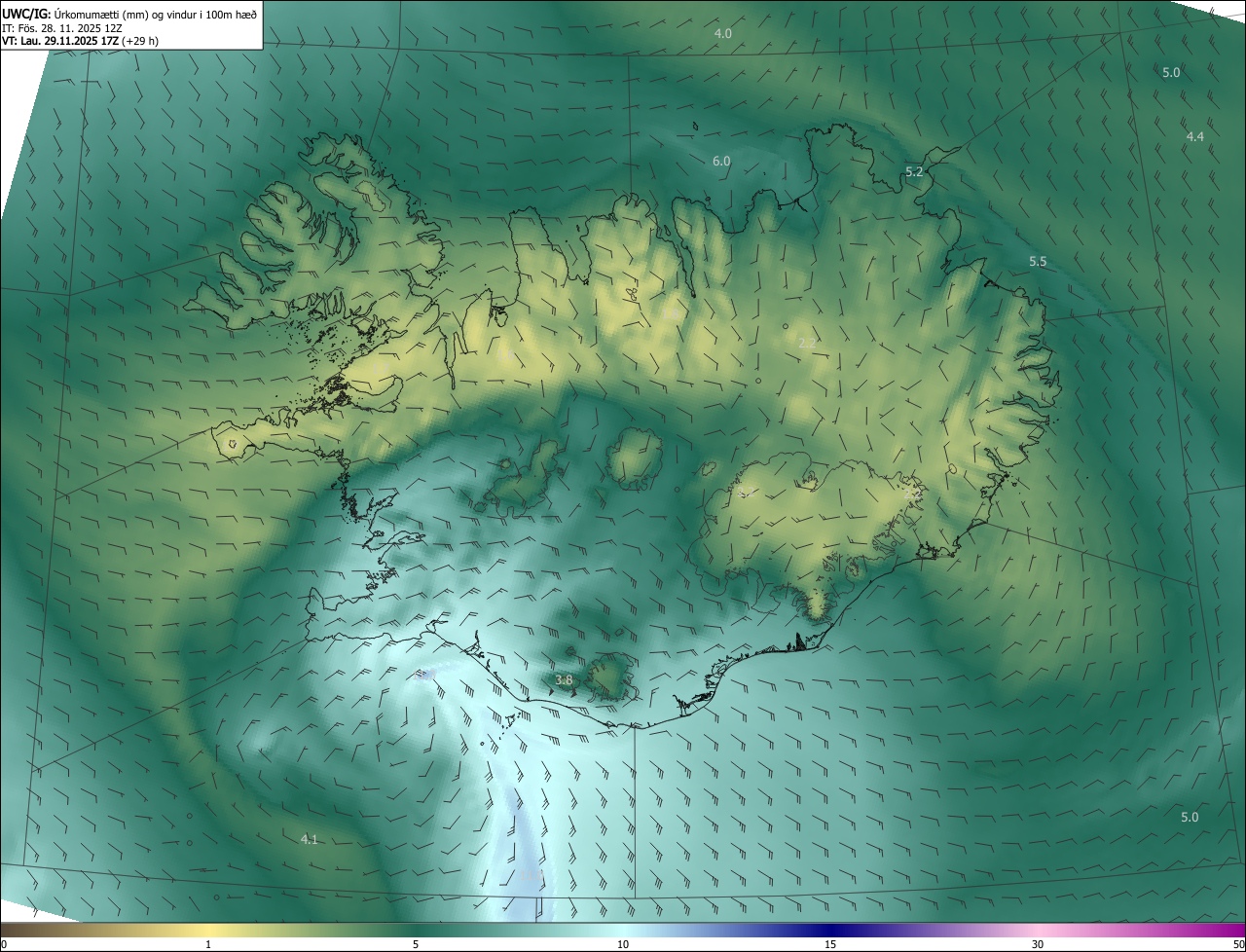Click the '50' tick on the color scale
Viewport: 1246px width, 952px height.
pos(1238,945)
